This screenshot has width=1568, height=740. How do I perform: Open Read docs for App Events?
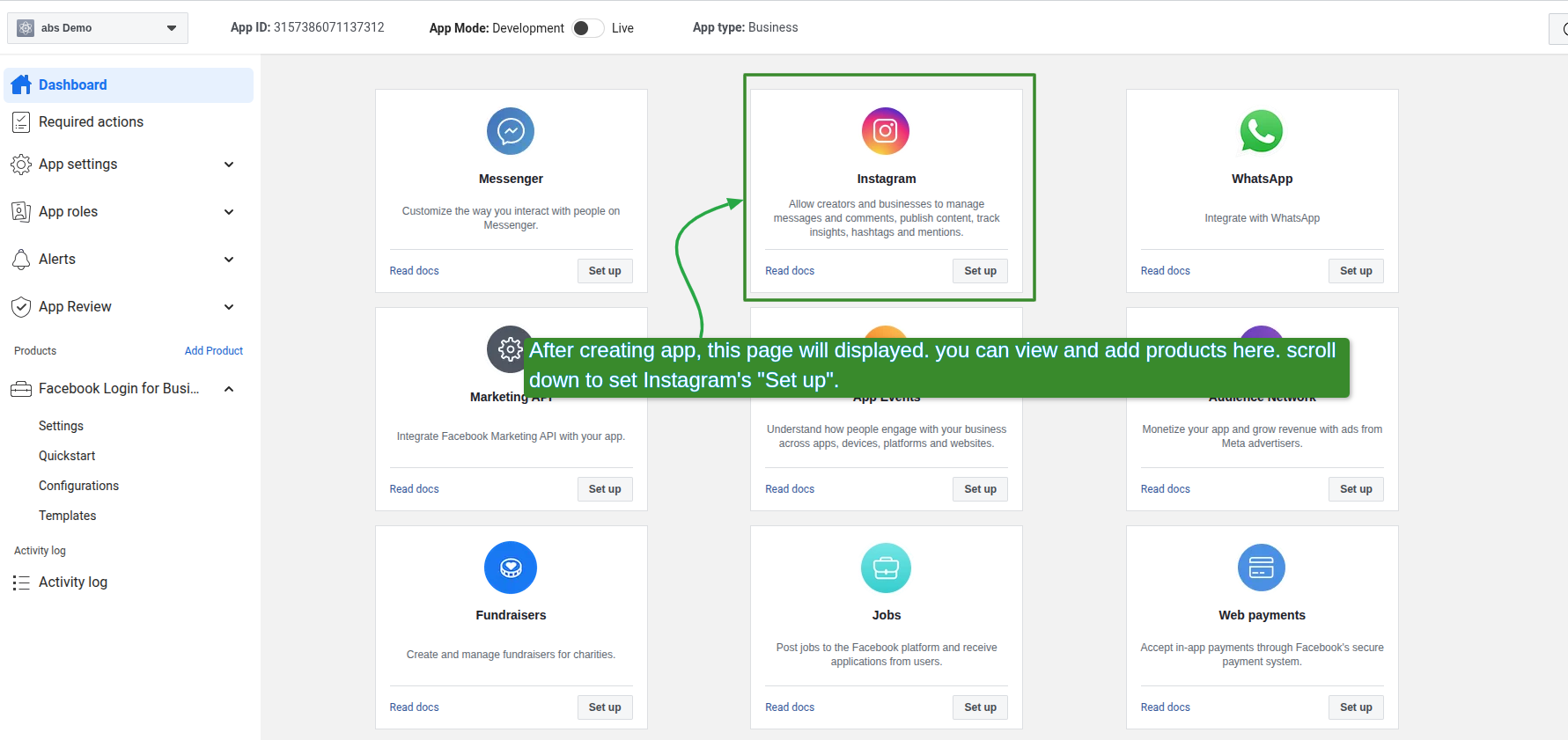(x=790, y=489)
